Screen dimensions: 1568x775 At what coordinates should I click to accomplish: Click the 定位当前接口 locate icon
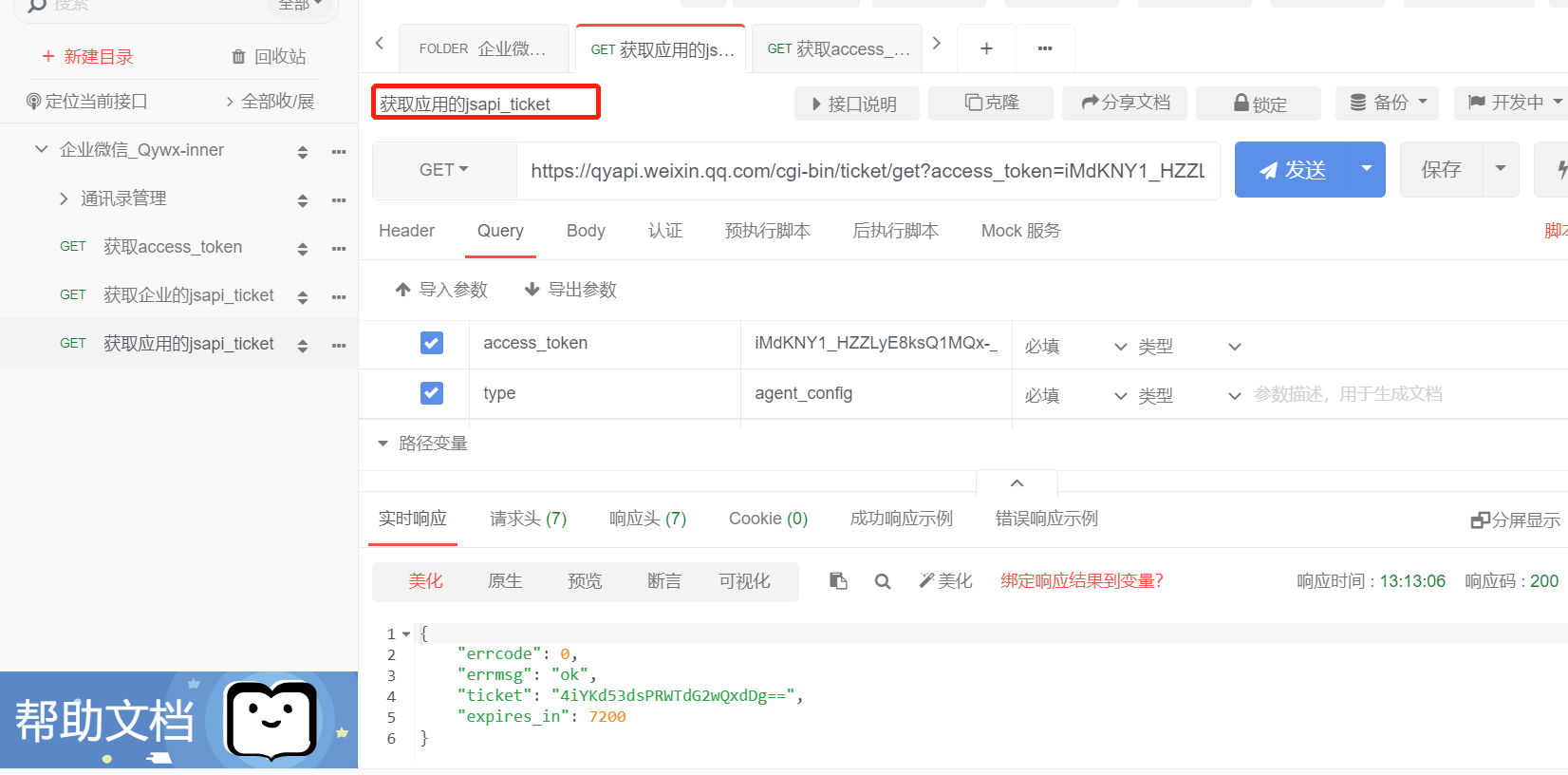click(x=34, y=102)
